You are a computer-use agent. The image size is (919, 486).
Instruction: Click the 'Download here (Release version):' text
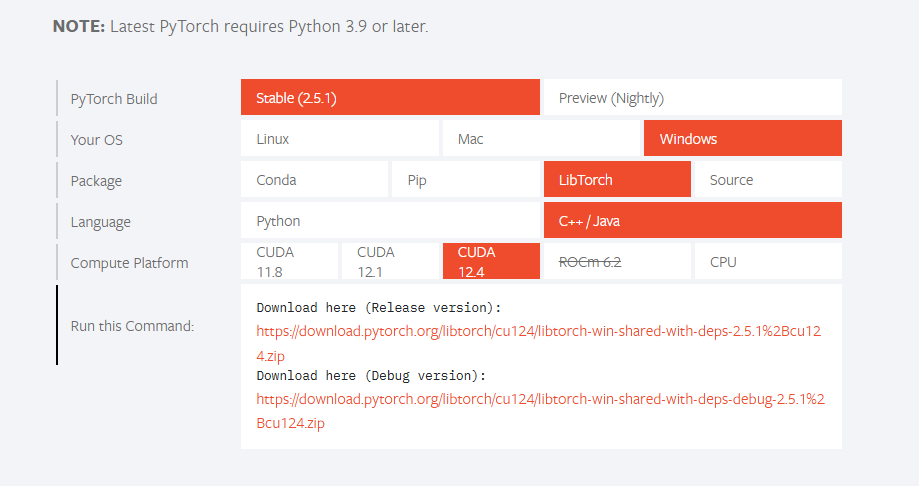pos(379,308)
